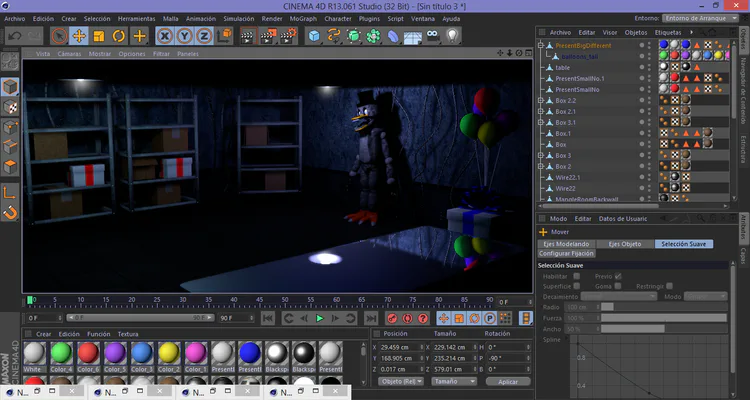This screenshot has width=750, height=400.
Task: Open the floor and environment icon
Action: point(413,36)
